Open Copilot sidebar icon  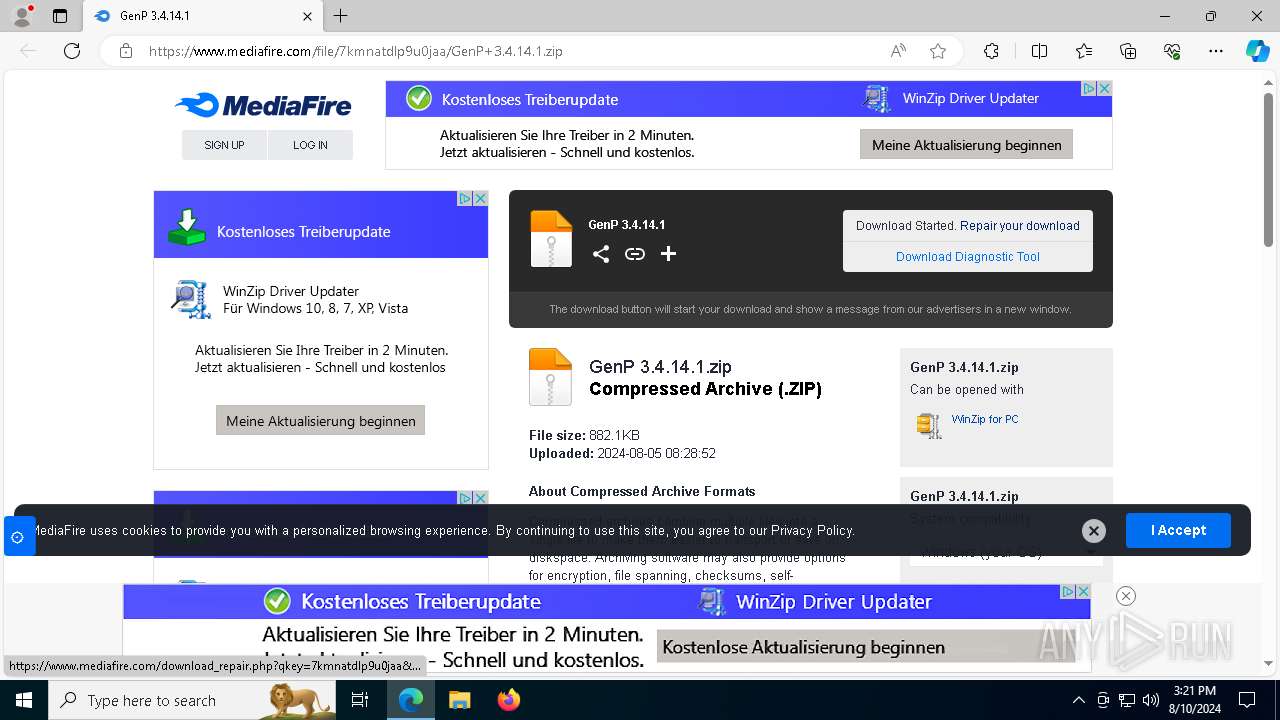point(1257,51)
